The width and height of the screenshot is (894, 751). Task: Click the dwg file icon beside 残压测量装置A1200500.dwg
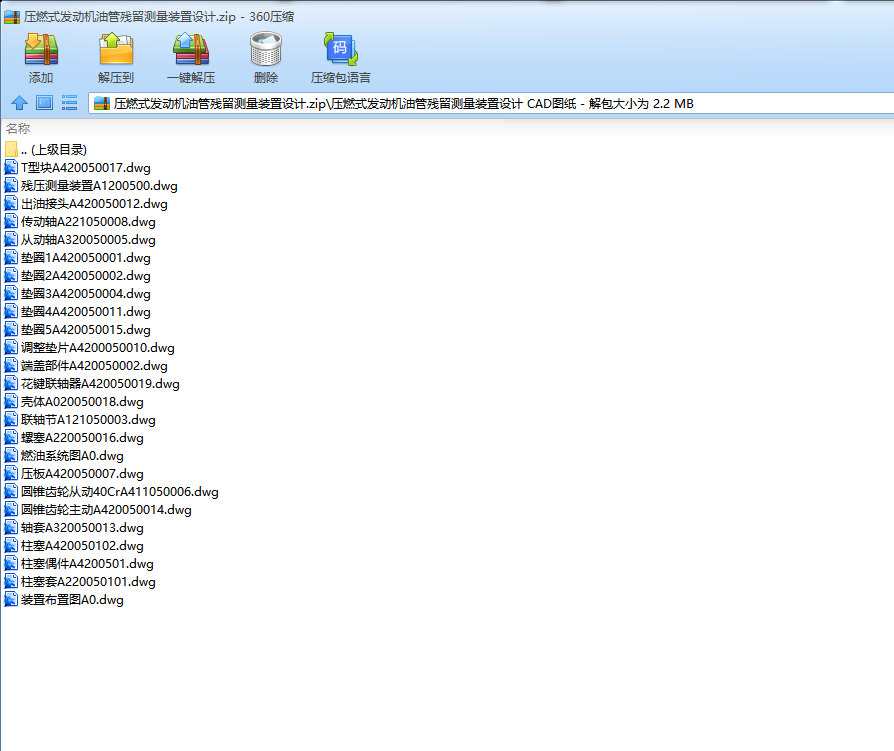point(11,185)
